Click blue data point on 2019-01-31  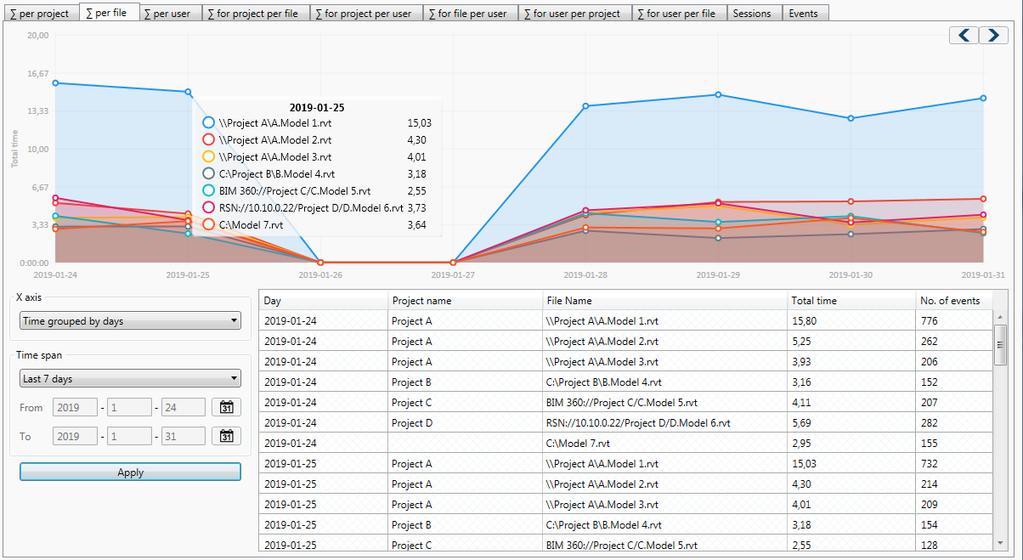(x=983, y=98)
